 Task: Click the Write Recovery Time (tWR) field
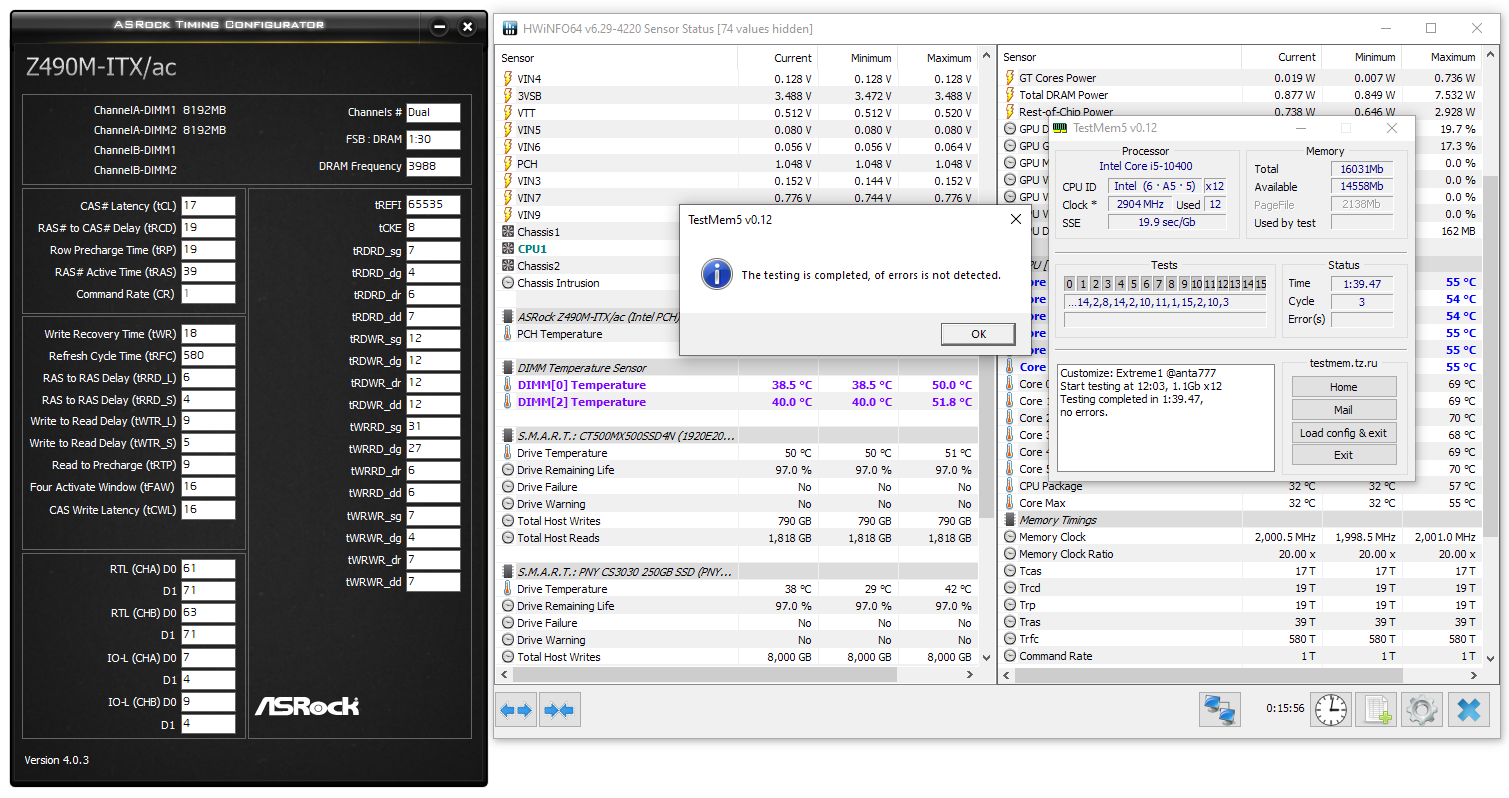pos(208,334)
